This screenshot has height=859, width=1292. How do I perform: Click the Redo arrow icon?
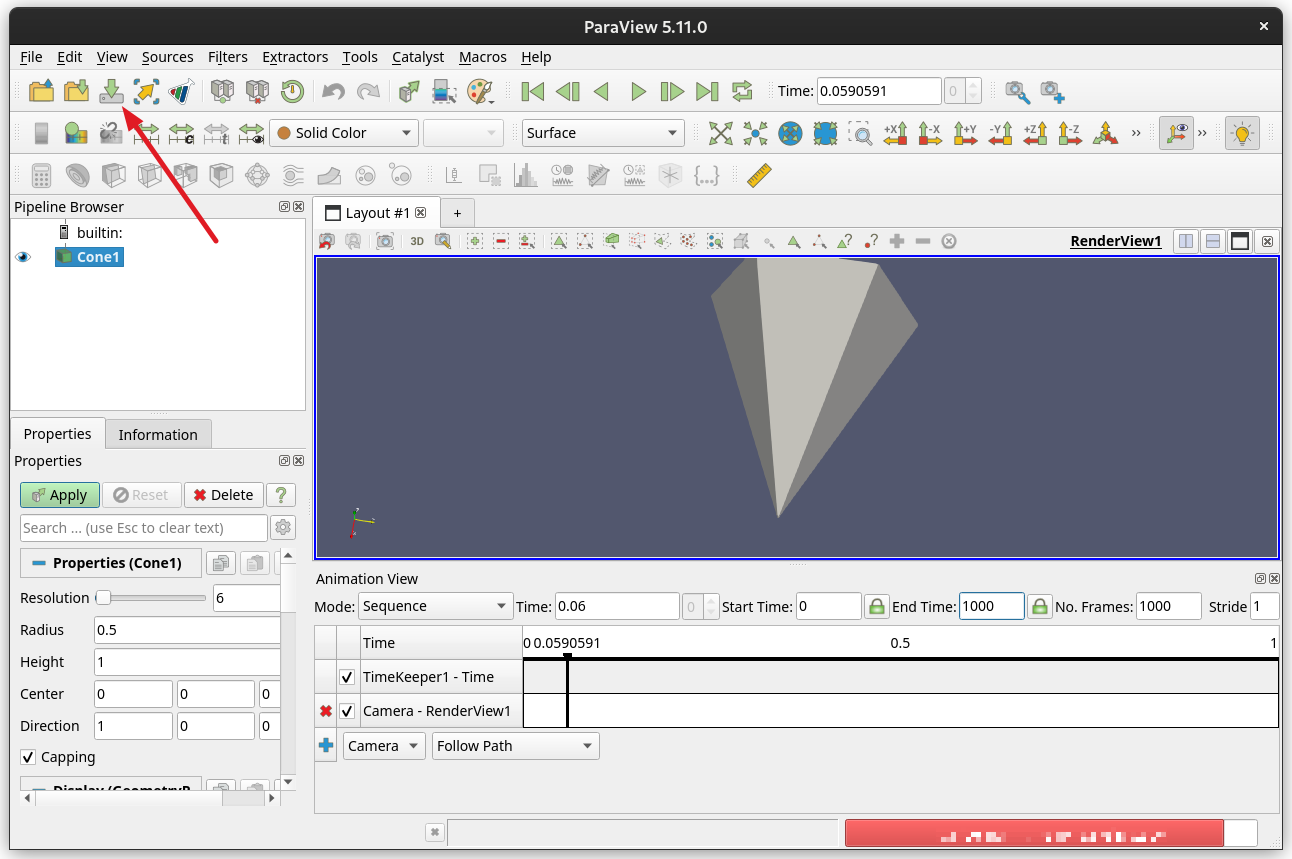369,92
